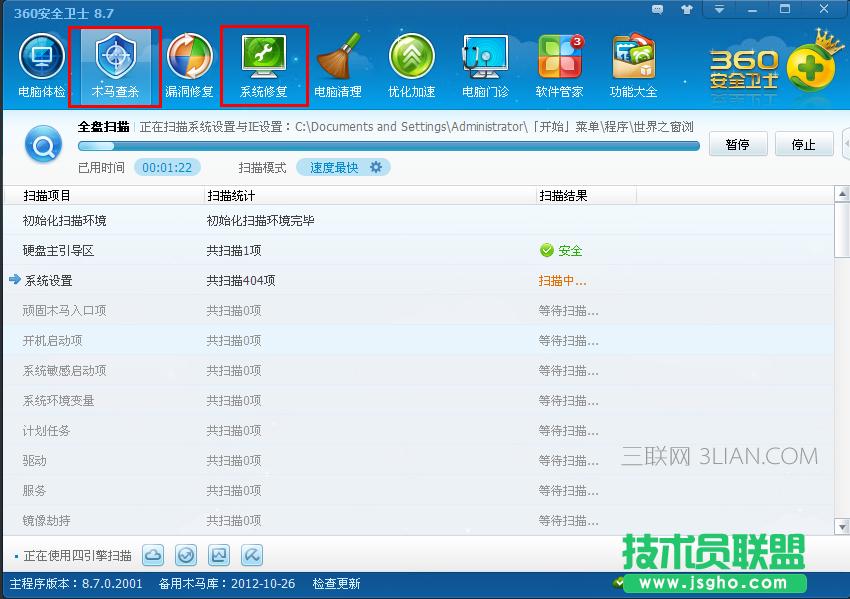Open the 速度最快 scan mode selector
This screenshot has width=850, height=599.
343,167
